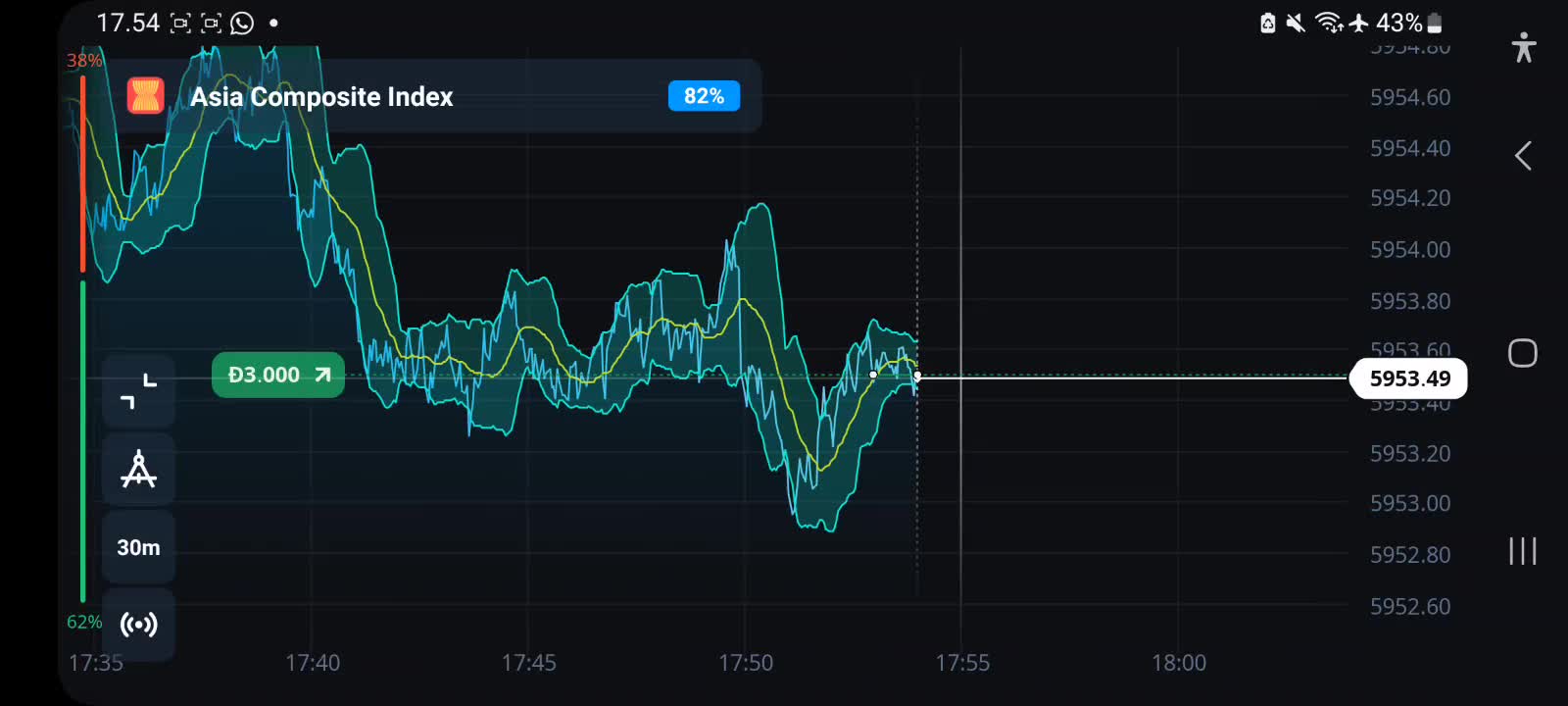Tap the 17:55 time axis label

962,663
